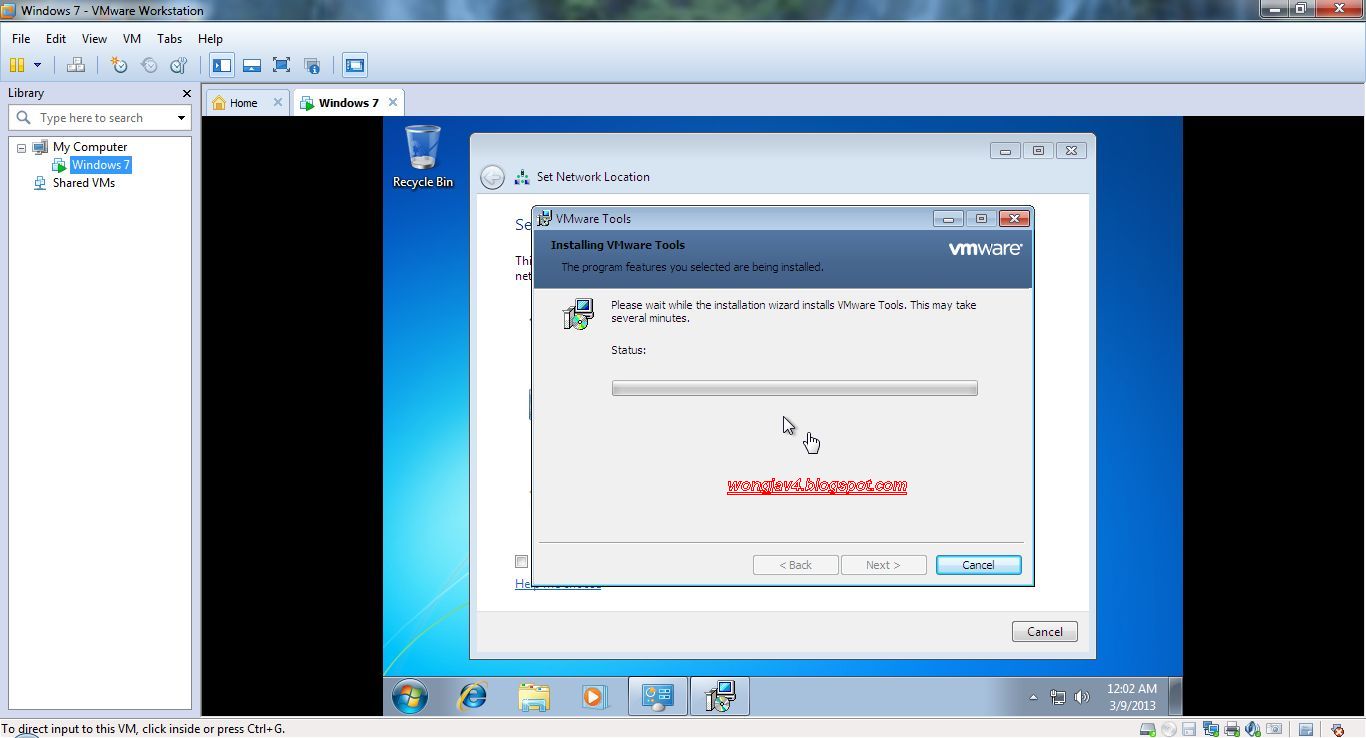The width and height of the screenshot is (1366, 738).
Task: Click the VMware Tools installation progress bar
Action: point(795,388)
